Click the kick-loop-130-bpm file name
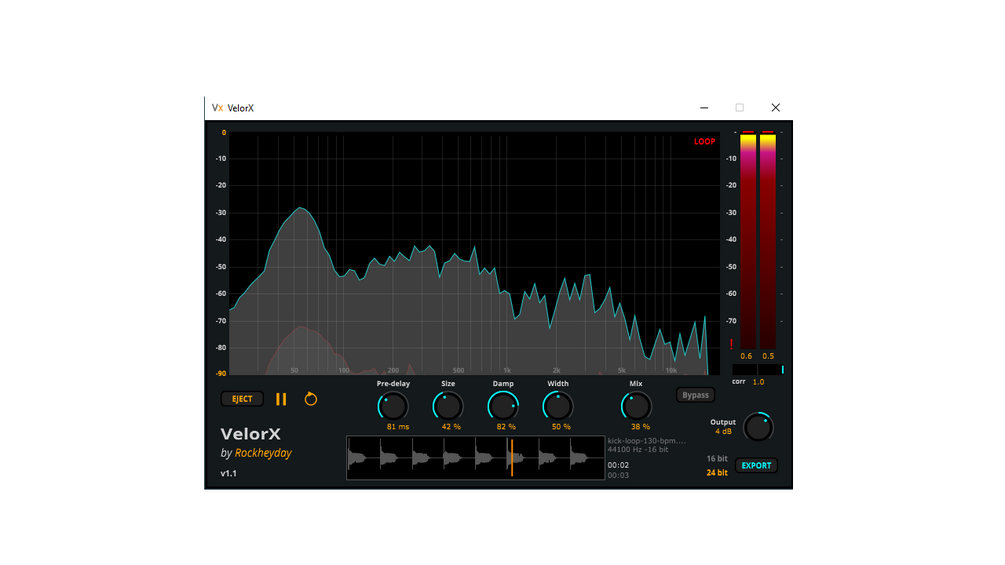The image size is (1005, 565). point(647,441)
